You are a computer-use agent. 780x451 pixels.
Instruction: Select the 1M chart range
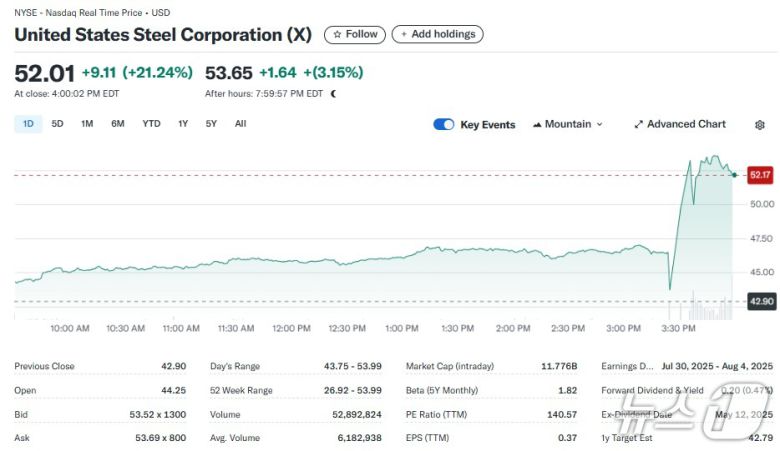coord(87,124)
